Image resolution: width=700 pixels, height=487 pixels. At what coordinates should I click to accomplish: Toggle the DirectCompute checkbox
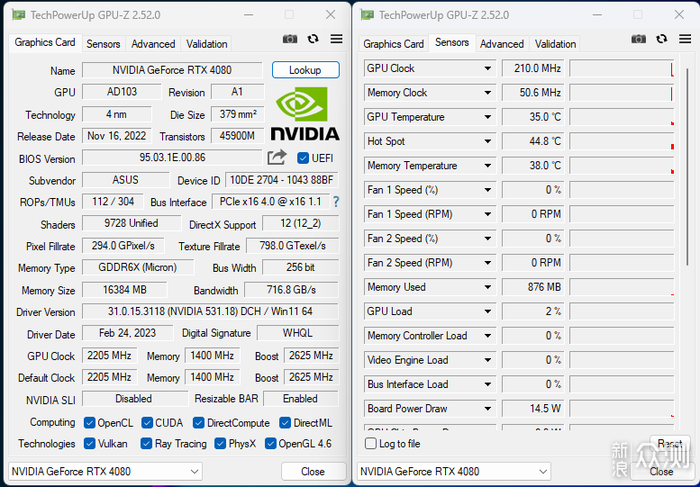pos(199,423)
